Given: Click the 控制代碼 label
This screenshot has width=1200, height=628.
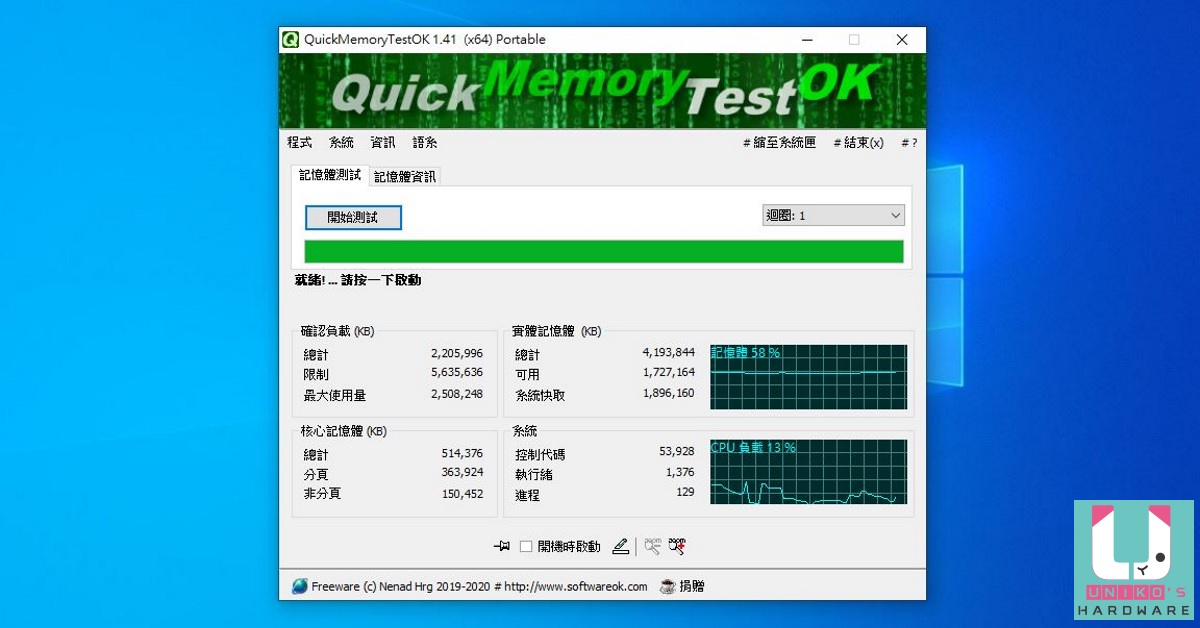Looking at the screenshot, I should 540,455.
